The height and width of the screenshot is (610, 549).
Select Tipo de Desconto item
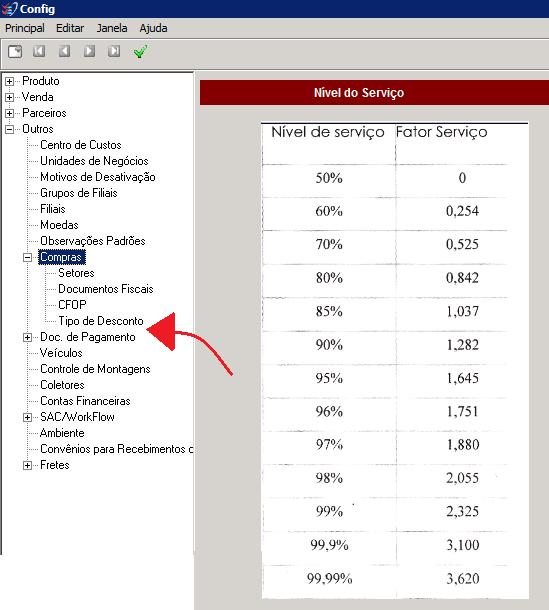(x=101, y=321)
